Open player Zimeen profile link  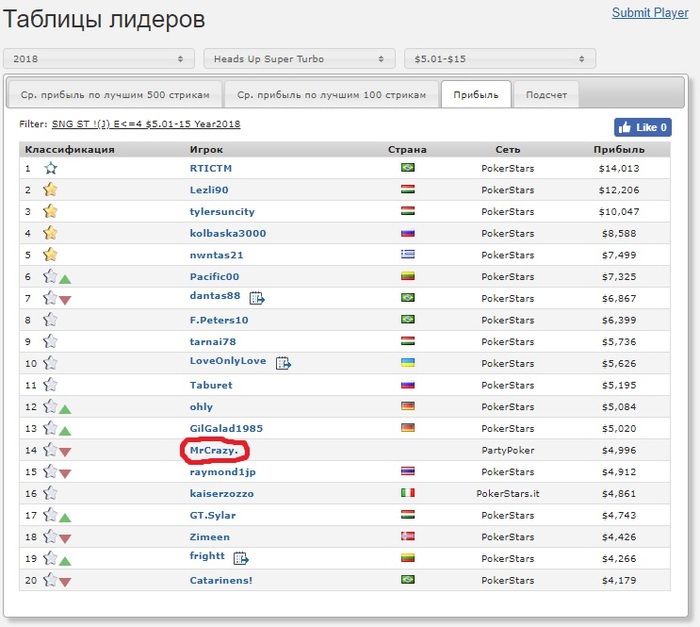[210, 537]
